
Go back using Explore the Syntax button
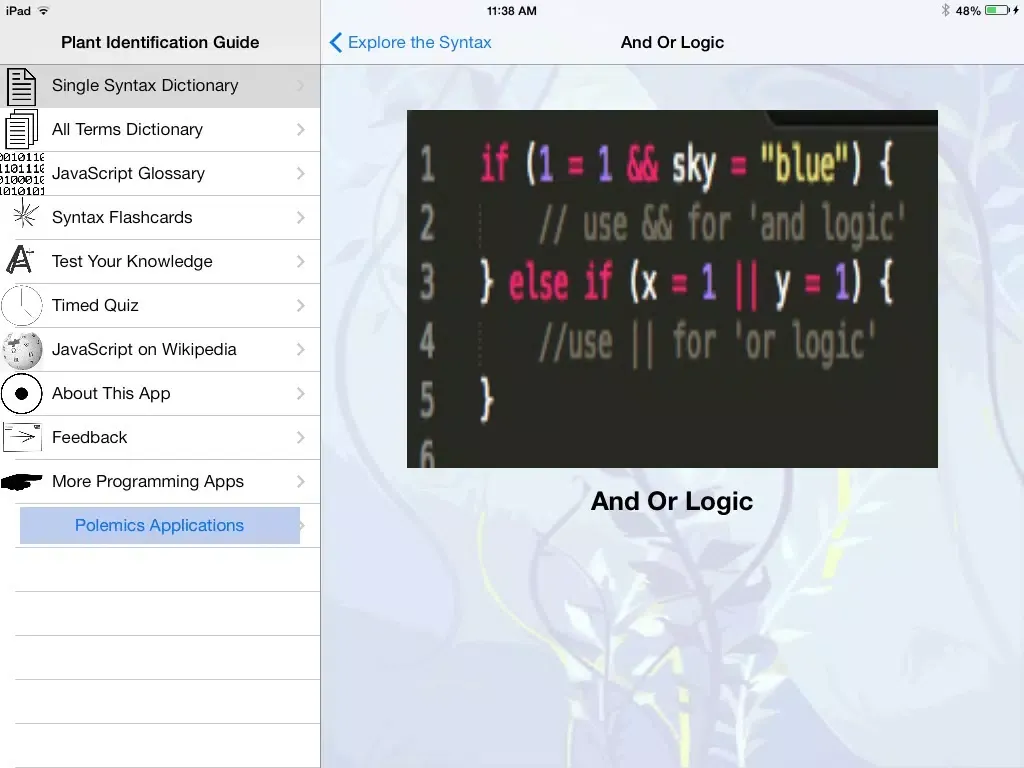click(x=410, y=42)
